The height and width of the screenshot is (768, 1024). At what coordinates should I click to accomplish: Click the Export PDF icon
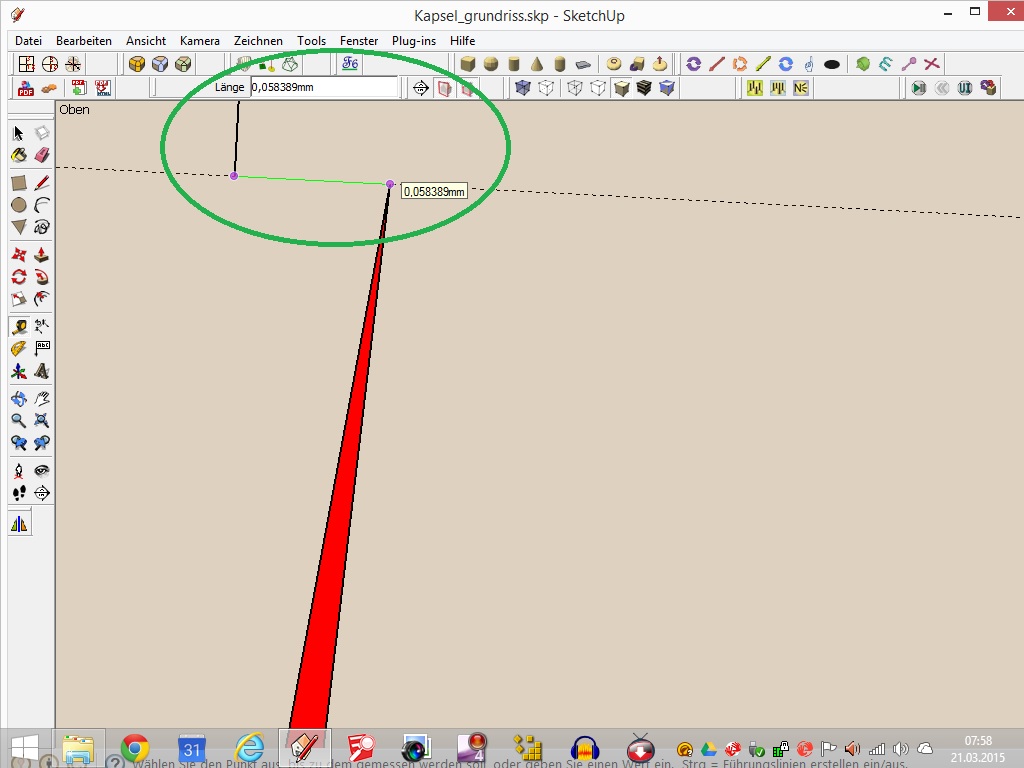(25, 88)
